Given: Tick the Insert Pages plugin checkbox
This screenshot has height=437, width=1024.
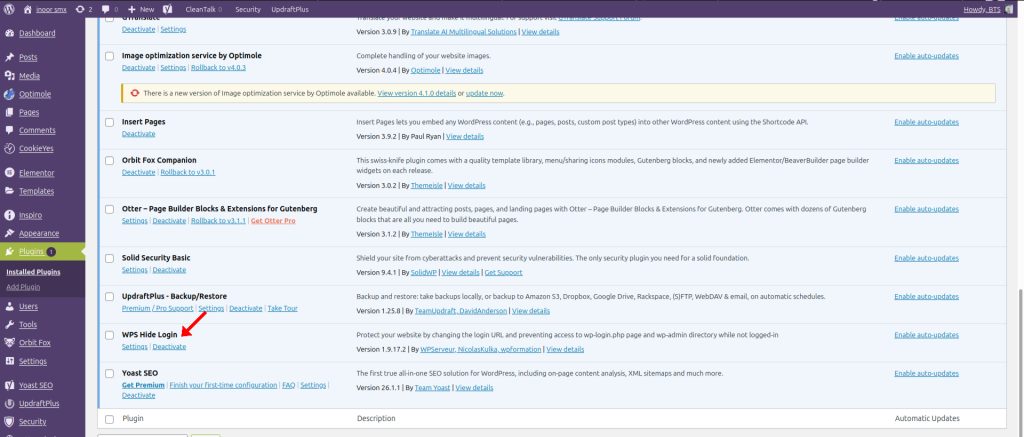Looking at the screenshot, I should 110,122.
